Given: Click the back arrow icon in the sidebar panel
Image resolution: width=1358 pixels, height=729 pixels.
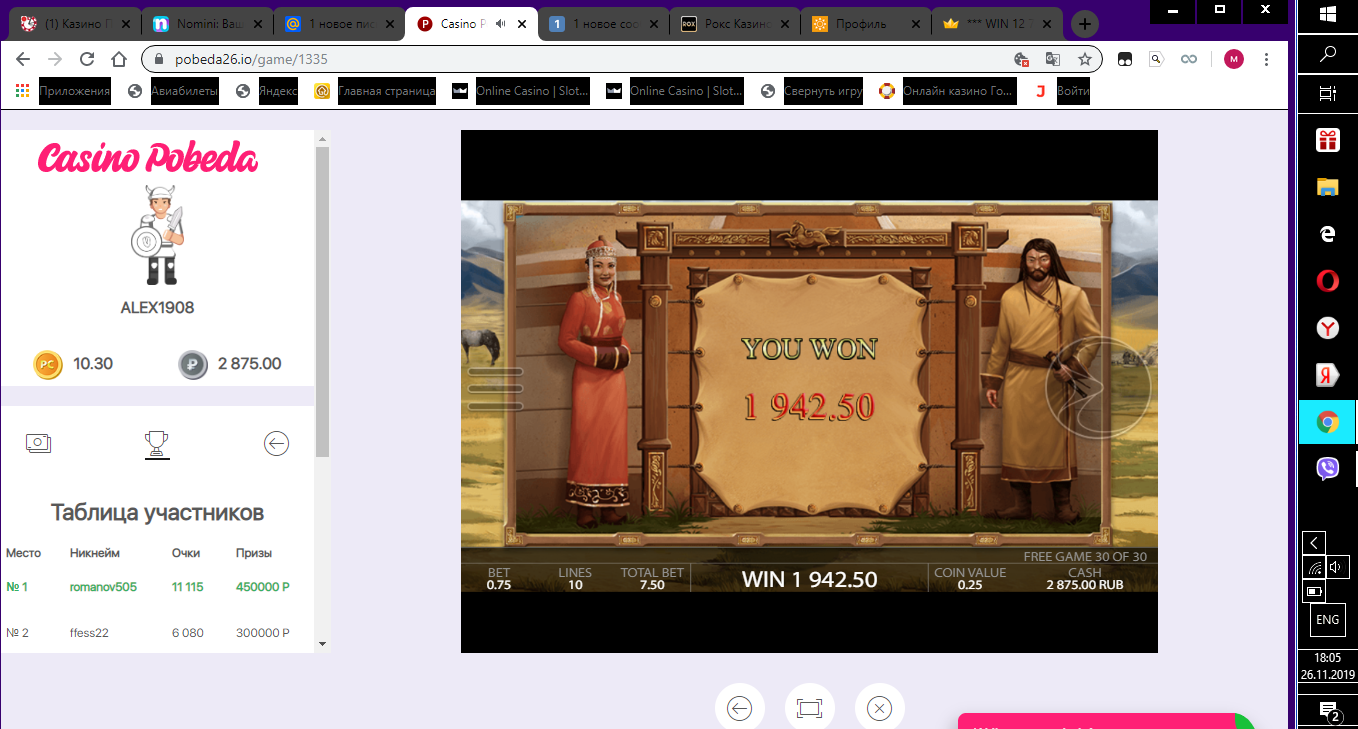Looking at the screenshot, I should pos(276,443).
